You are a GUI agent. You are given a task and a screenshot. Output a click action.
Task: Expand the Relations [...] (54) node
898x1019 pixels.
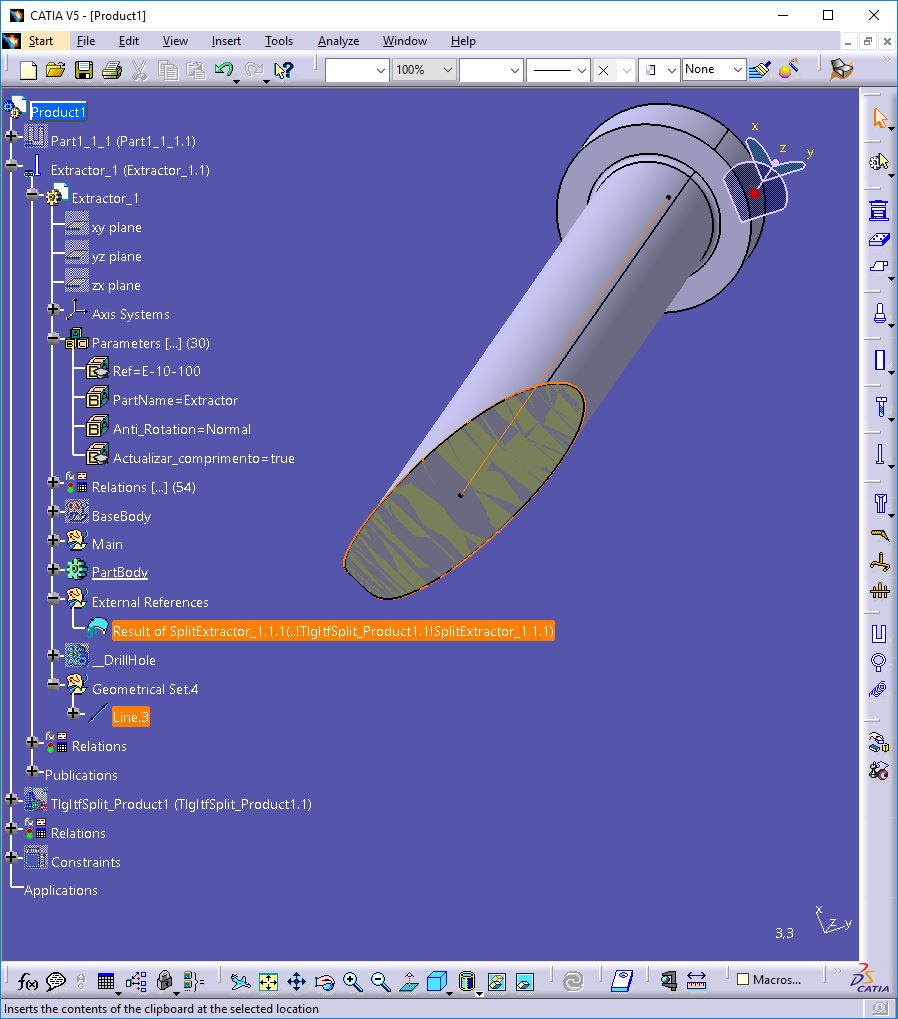tap(54, 482)
